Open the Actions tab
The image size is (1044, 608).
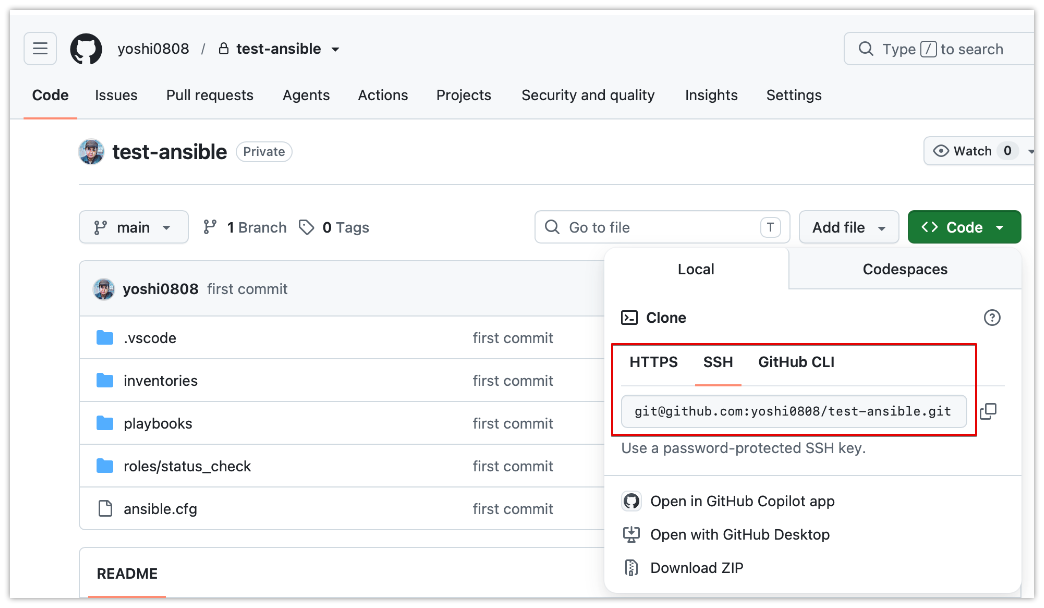[383, 95]
